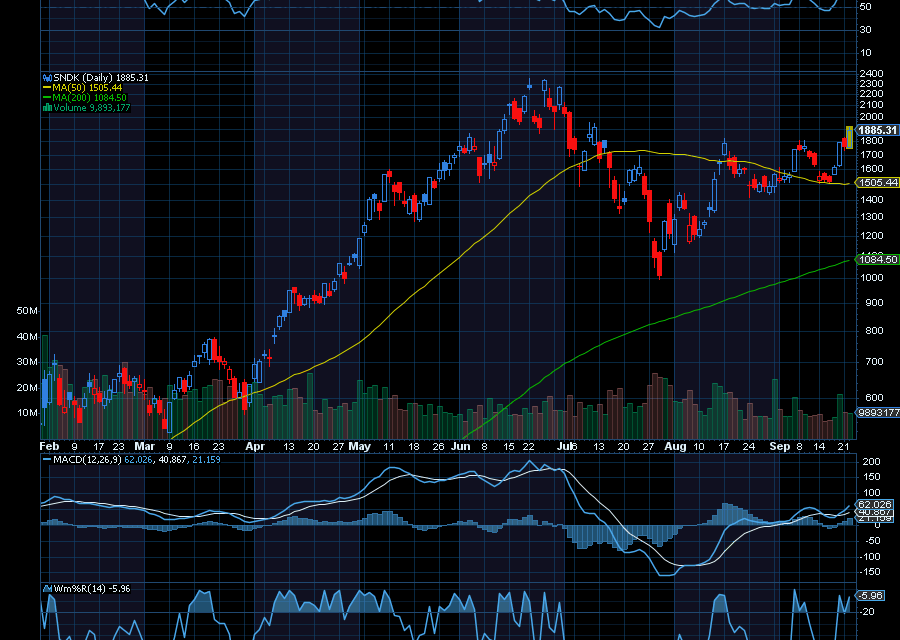
Task: Click the candlestick icon beside SNDK (Daily)
Action: click(47, 77)
